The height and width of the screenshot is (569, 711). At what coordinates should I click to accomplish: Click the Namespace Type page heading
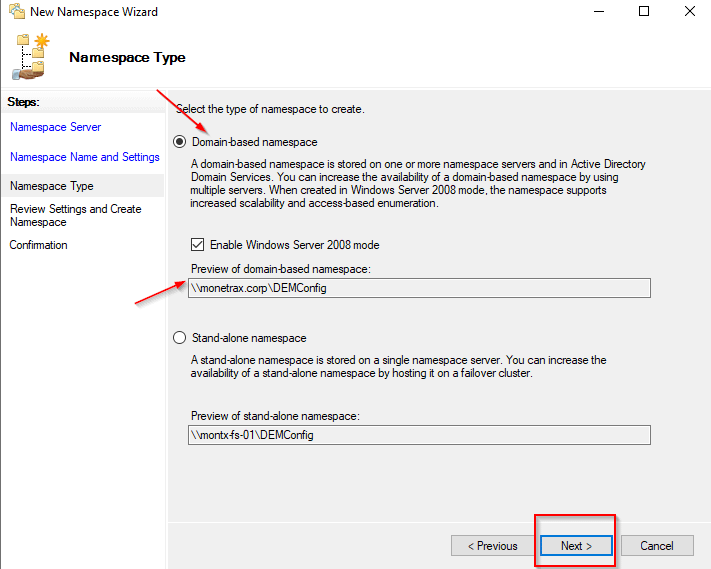[x=127, y=57]
